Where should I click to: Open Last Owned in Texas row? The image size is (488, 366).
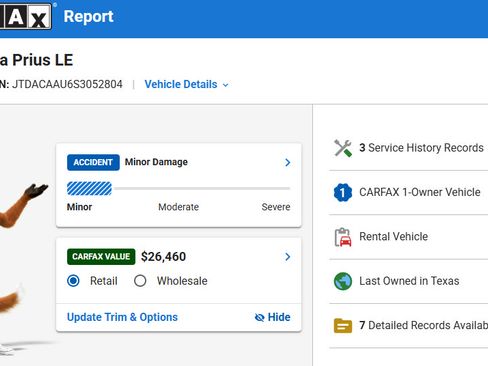(408, 281)
